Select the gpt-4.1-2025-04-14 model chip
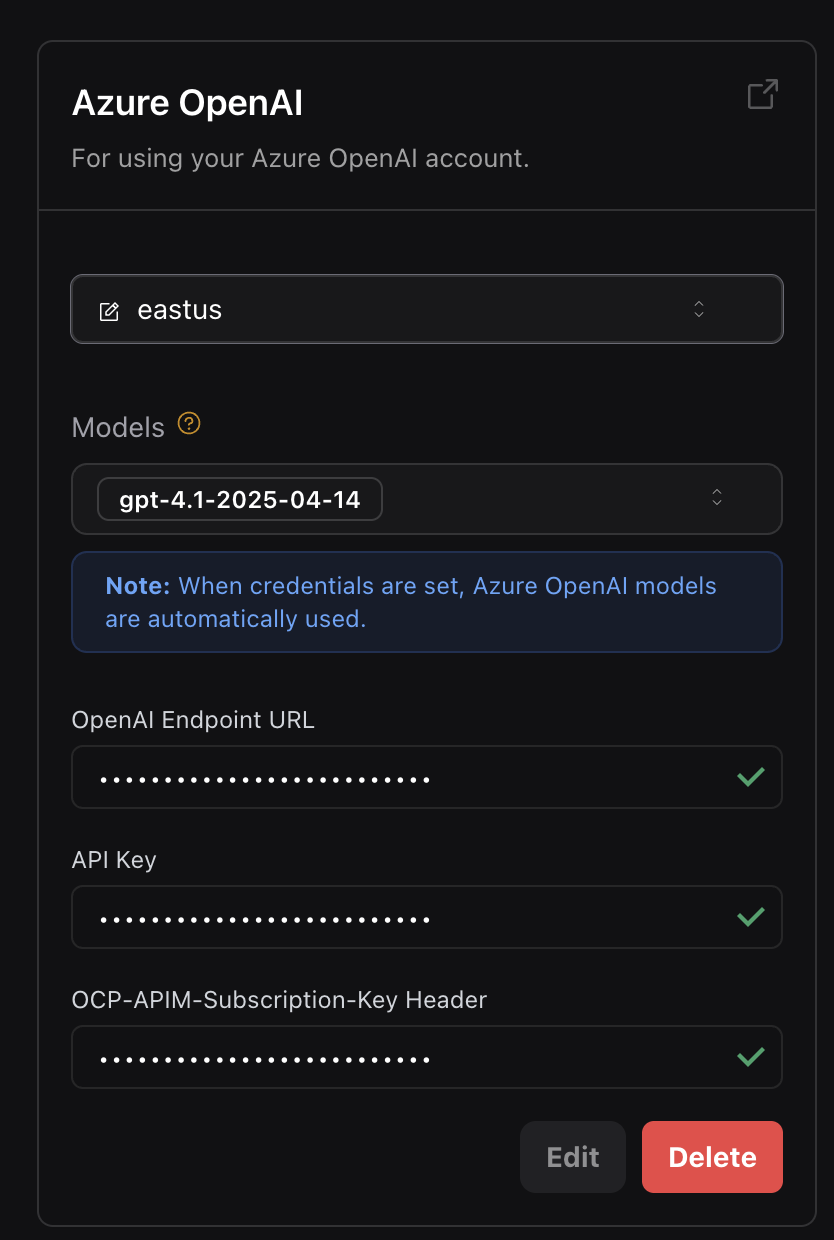Image resolution: width=834 pixels, height=1240 pixels. [239, 498]
